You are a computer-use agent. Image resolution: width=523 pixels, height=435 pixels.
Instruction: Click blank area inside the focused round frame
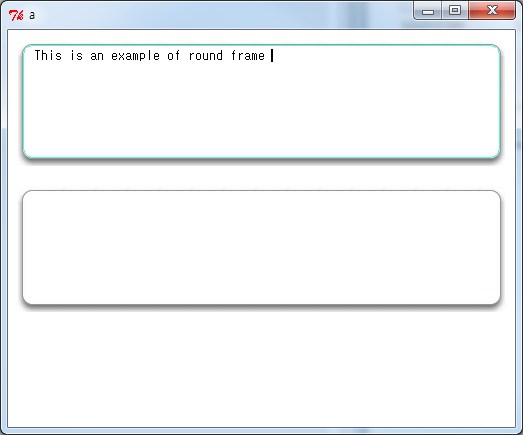pyautogui.click(x=262, y=110)
